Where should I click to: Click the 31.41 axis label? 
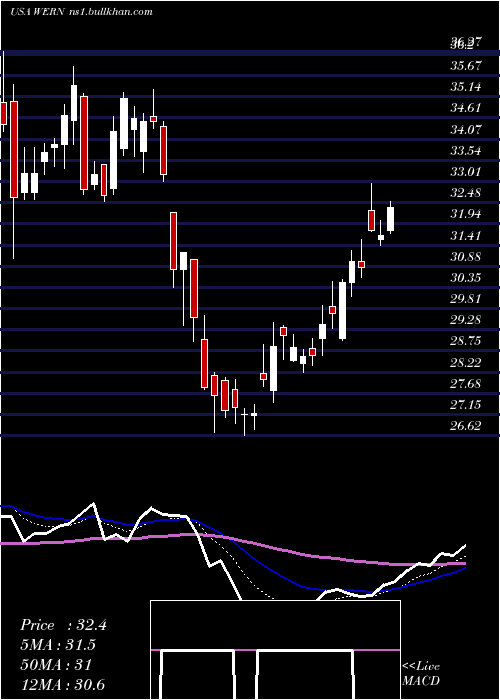[466, 236]
